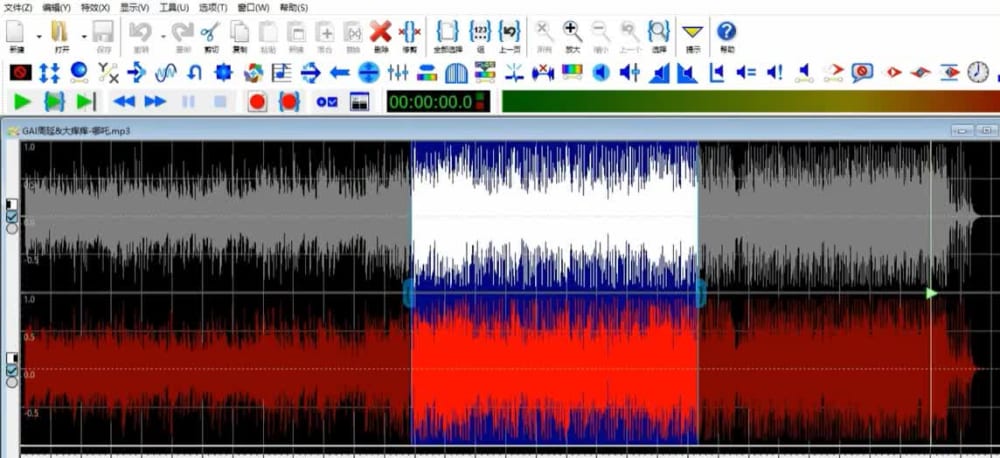Viewport: 1000px width, 458px height.
Task: Select the upper channel round radio button
Action: click(11, 228)
